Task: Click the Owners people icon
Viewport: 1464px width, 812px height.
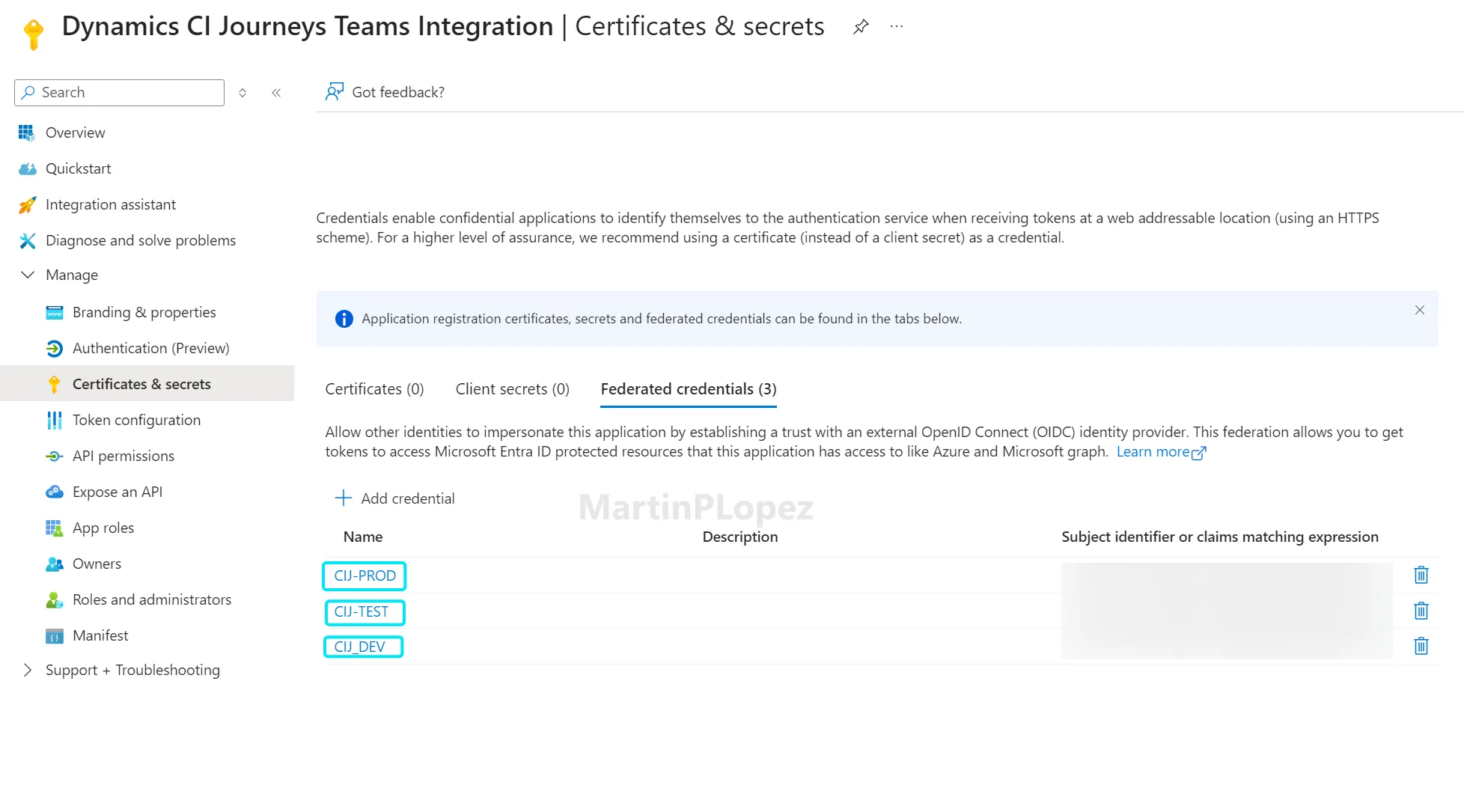Action: [x=55, y=564]
